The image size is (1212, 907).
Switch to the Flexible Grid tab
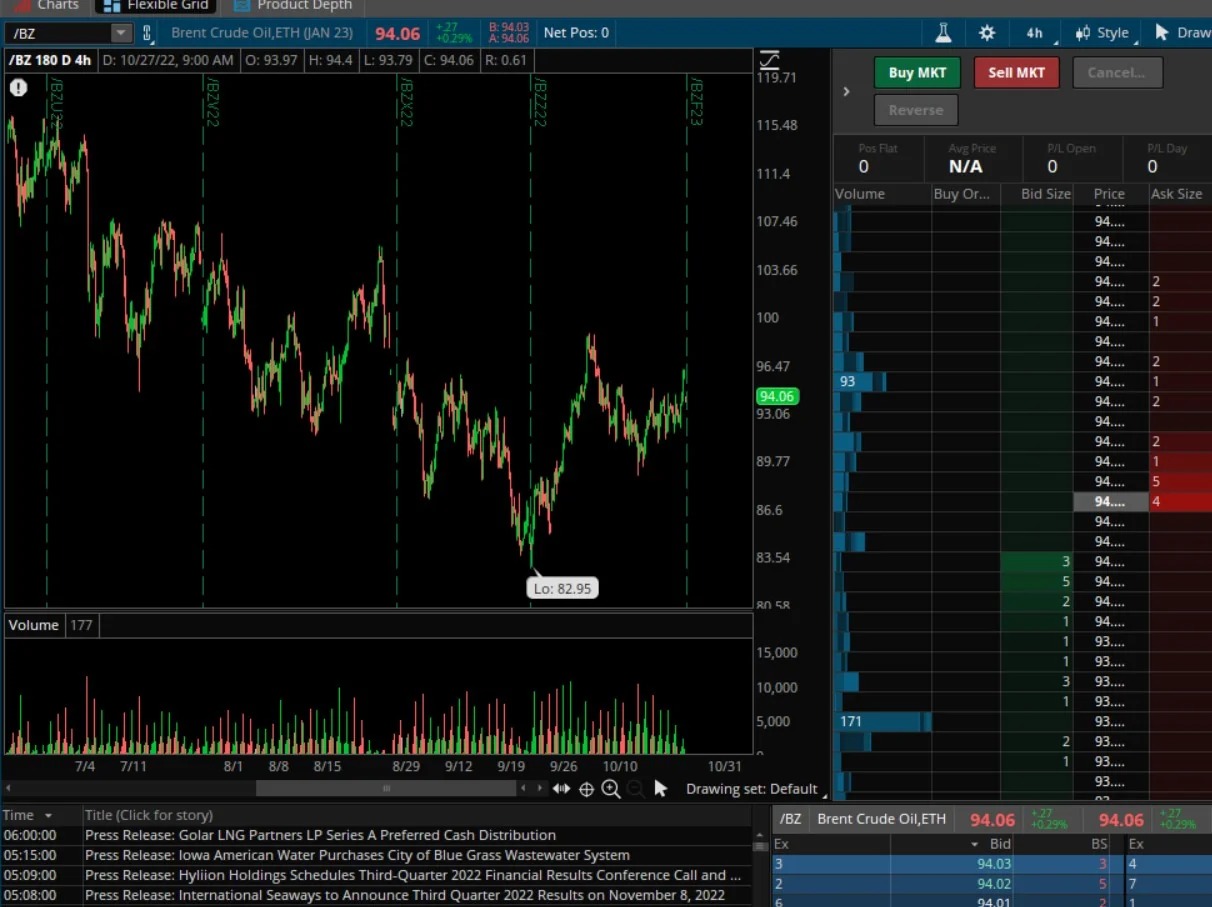[x=154, y=6]
